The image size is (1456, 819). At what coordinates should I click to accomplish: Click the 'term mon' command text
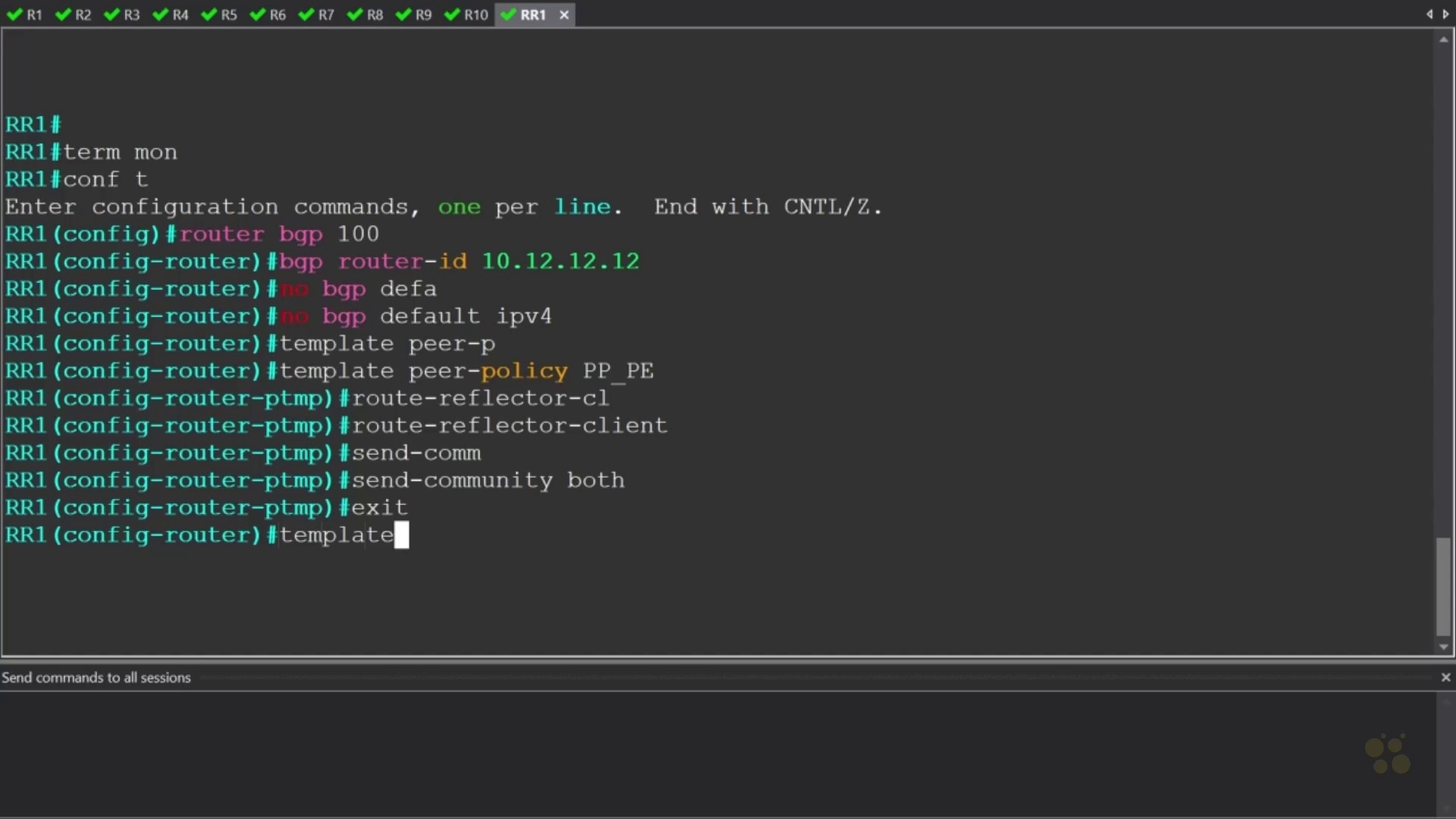pos(121,152)
